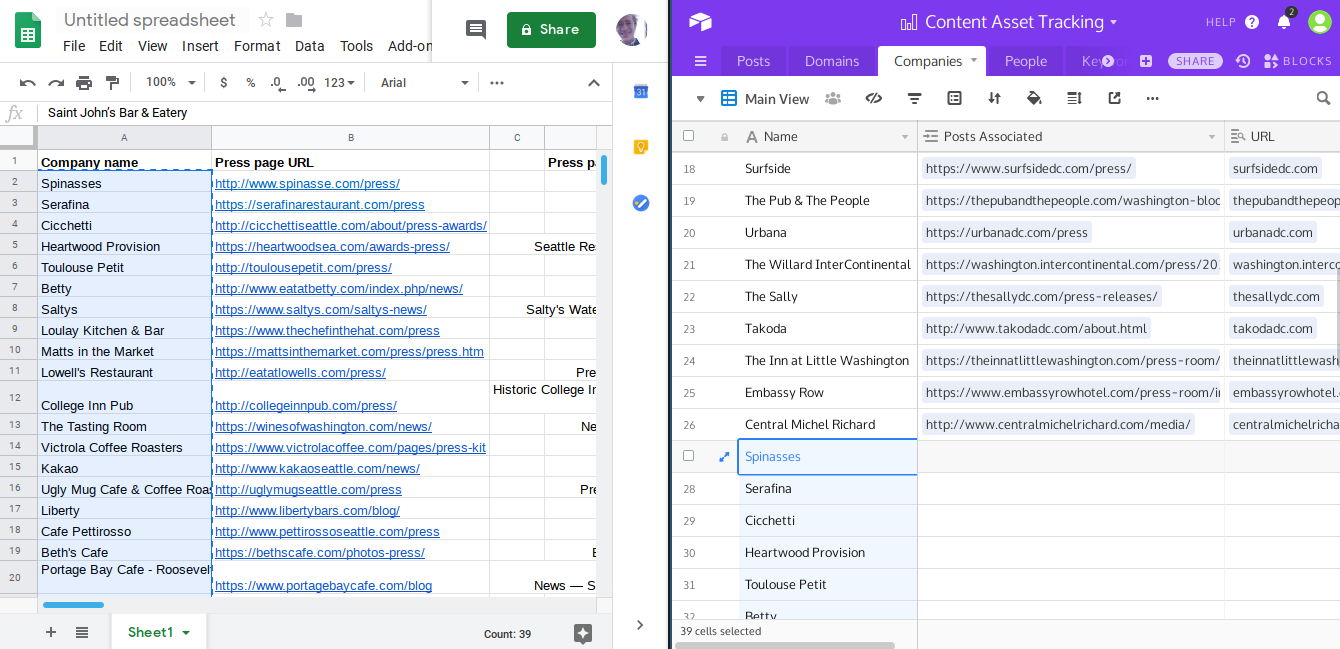The height and width of the screenshot is (649, 1340).
Task: Open the Airtable group icon
Action: pos(954,98)
